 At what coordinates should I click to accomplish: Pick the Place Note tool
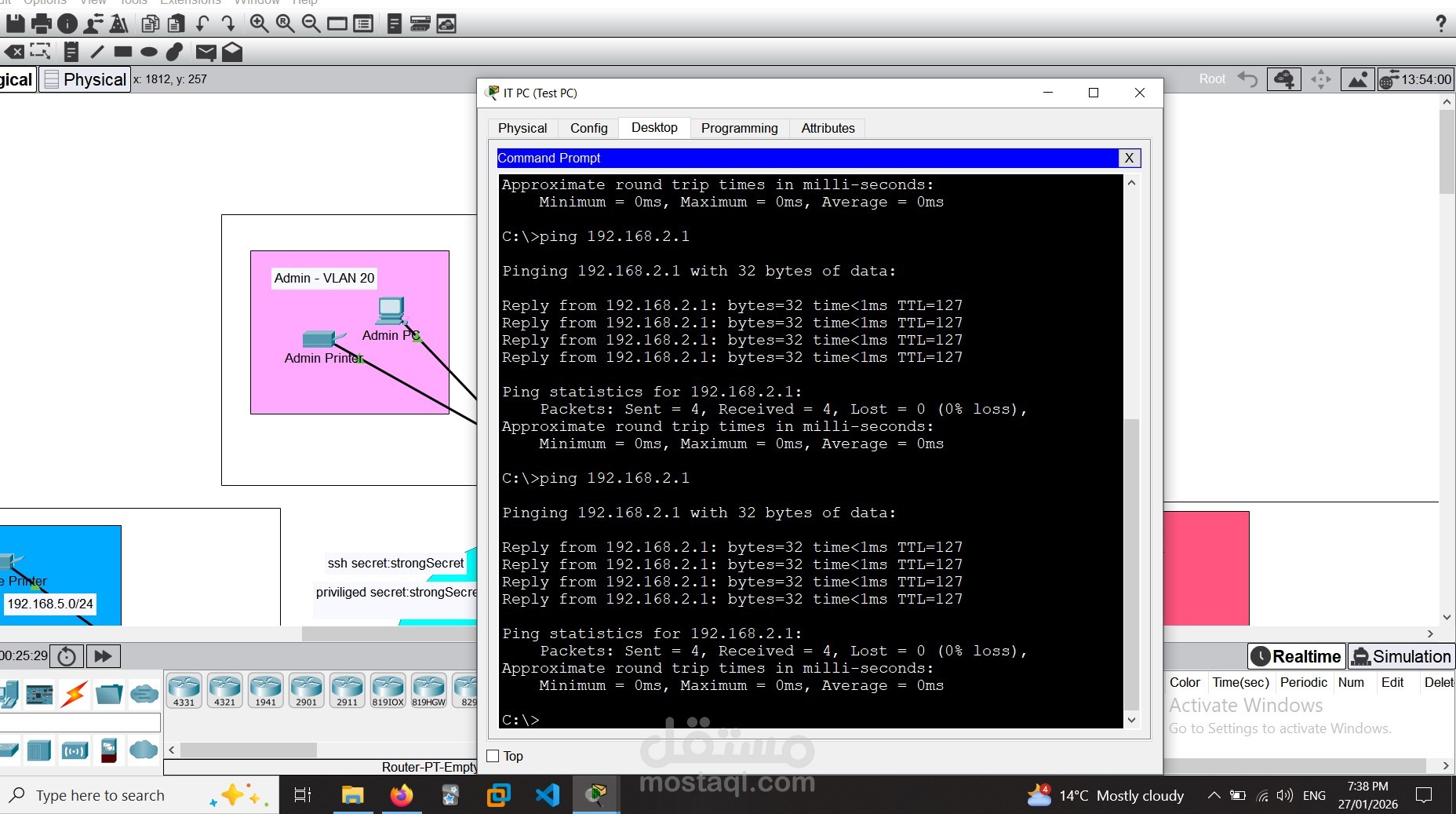tap(71, 52)
